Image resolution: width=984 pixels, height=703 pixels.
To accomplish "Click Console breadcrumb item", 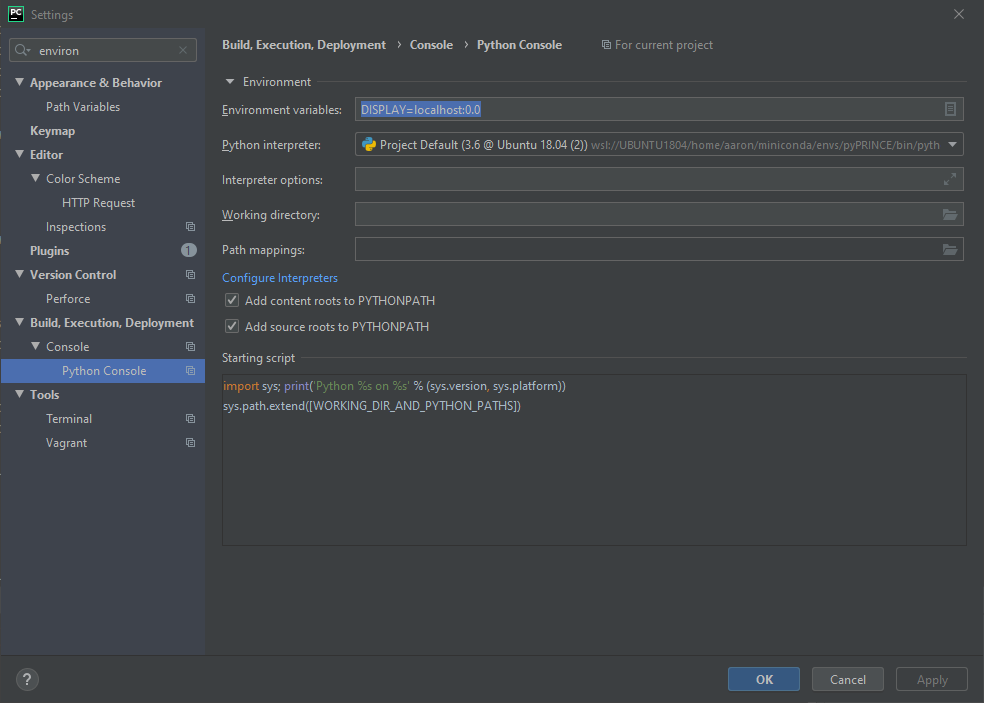I will [x=431, y=45].
